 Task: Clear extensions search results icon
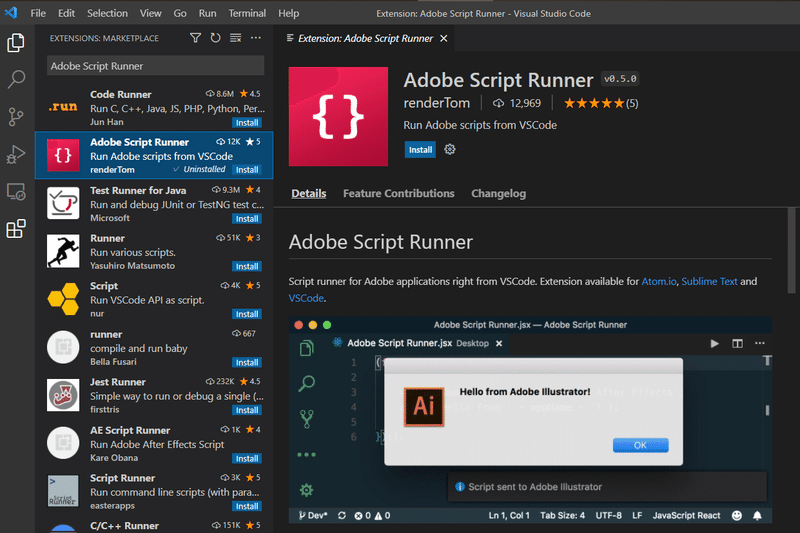[235, 38]
